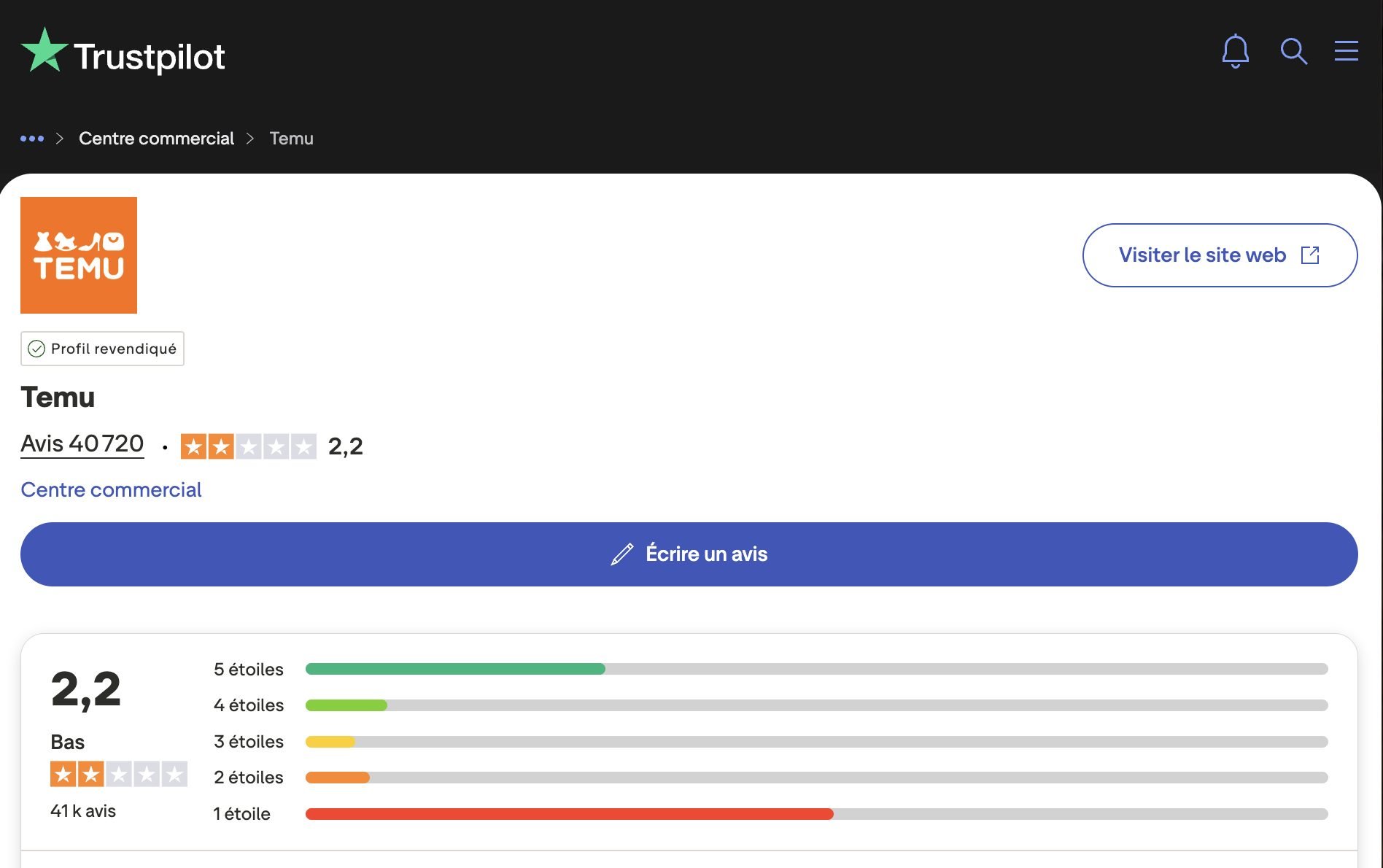Image resolution: width=1383 pixels, height=868 pixels.
Task: Click the Profil revendiqué badge
Action: (x=102, y=349)
